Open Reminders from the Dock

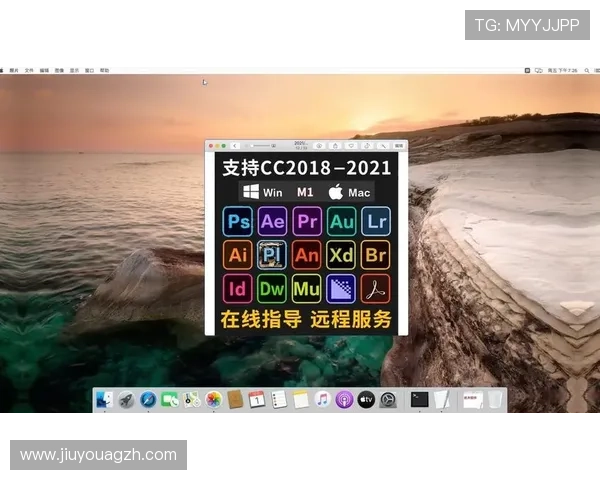coord(279,400)
